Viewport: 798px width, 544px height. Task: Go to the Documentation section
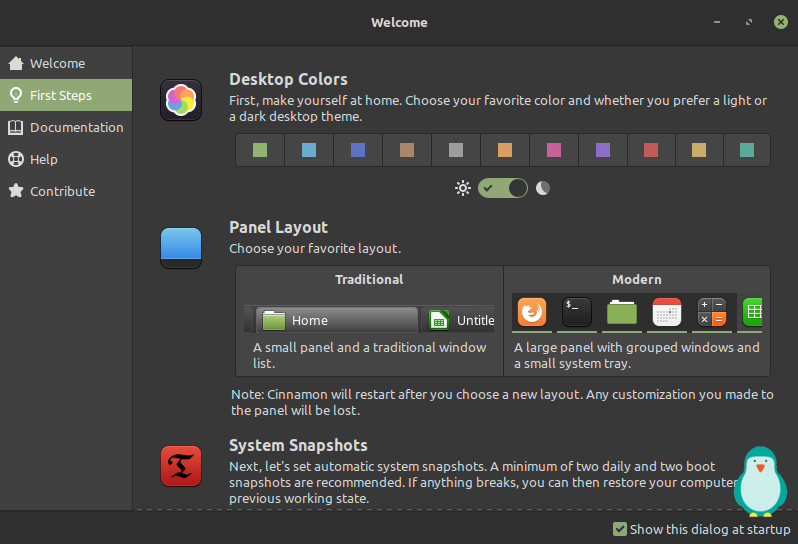(66, 127)
